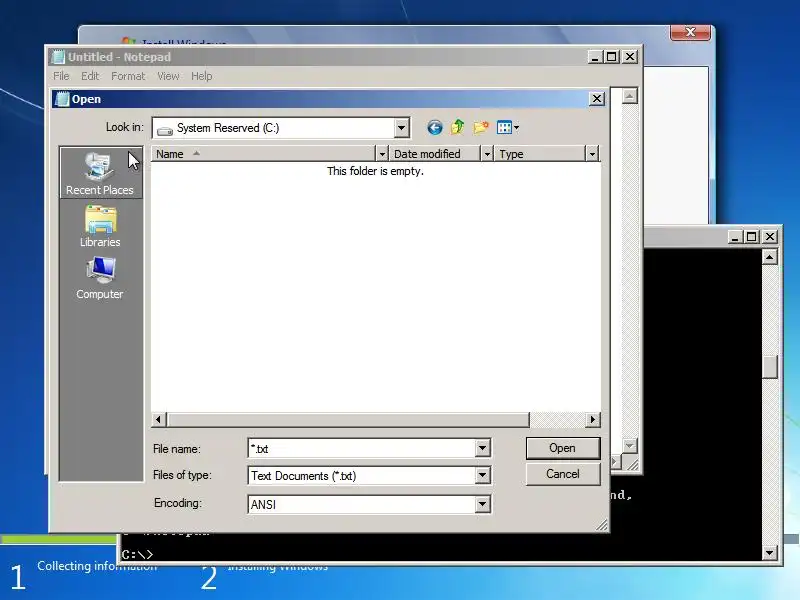
Task: Open Notepad's Help menu
Action: [x=202, y=76]
